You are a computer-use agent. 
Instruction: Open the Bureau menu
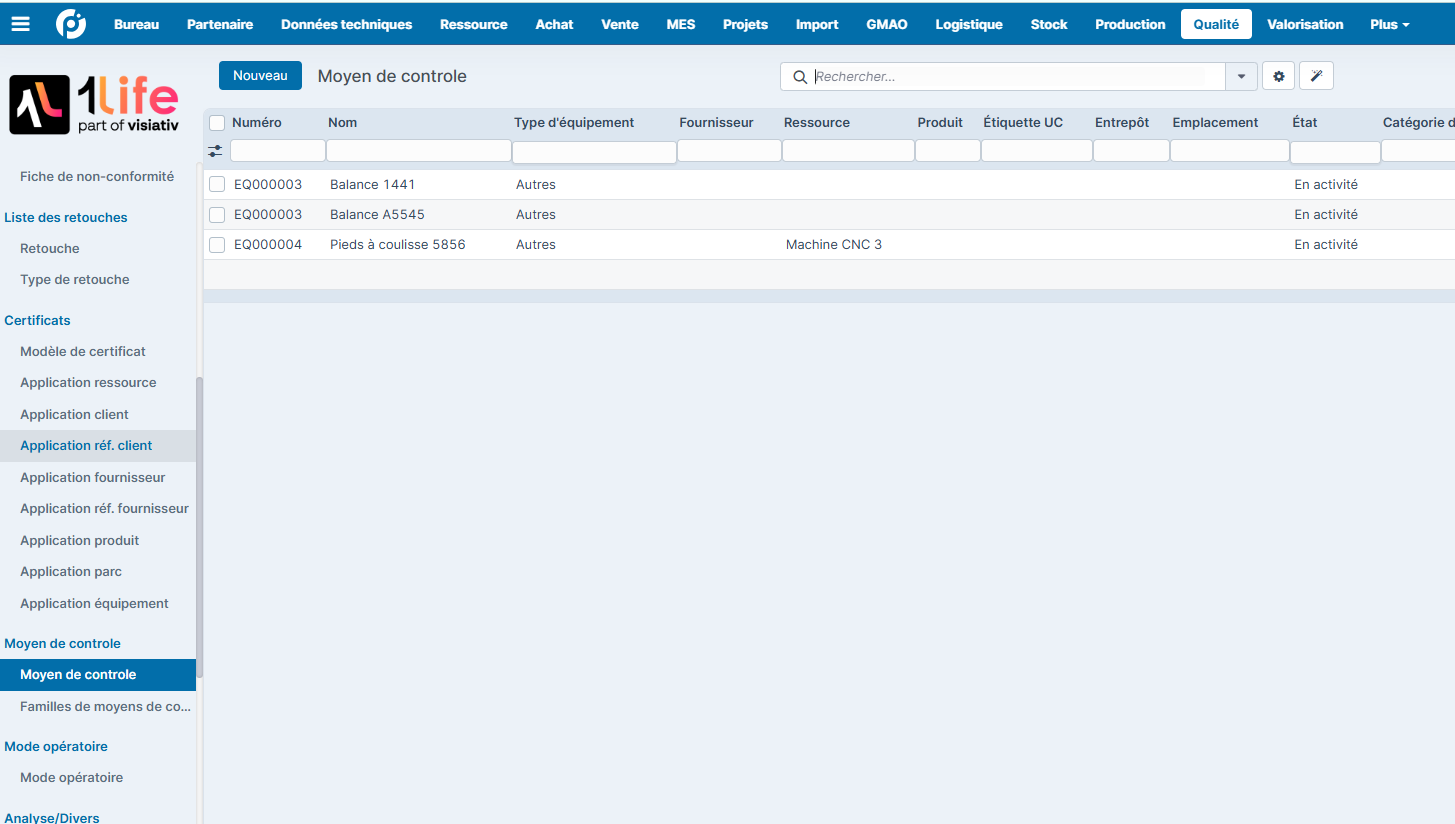136,24
